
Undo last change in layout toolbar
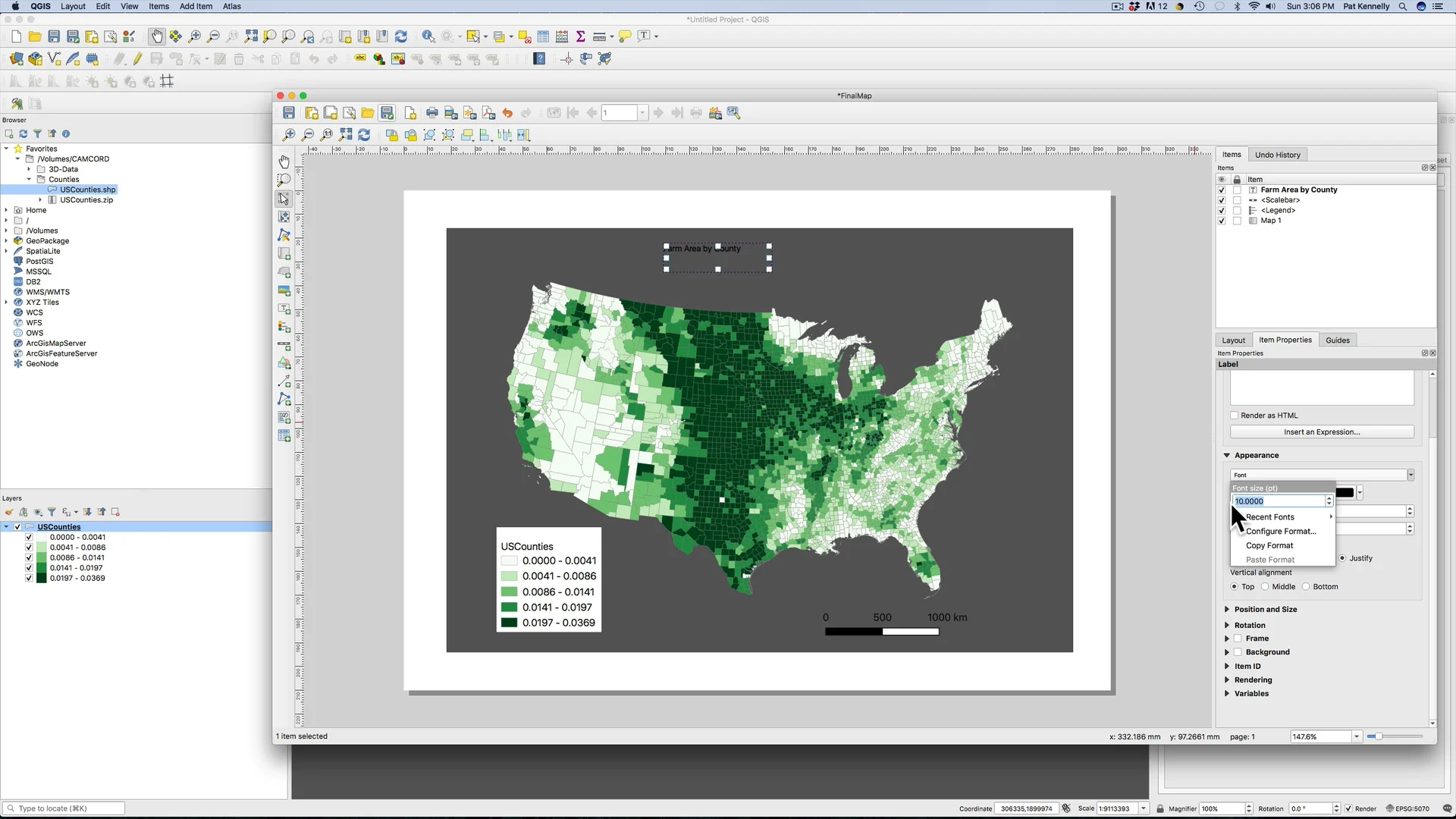tap(507, 113)
